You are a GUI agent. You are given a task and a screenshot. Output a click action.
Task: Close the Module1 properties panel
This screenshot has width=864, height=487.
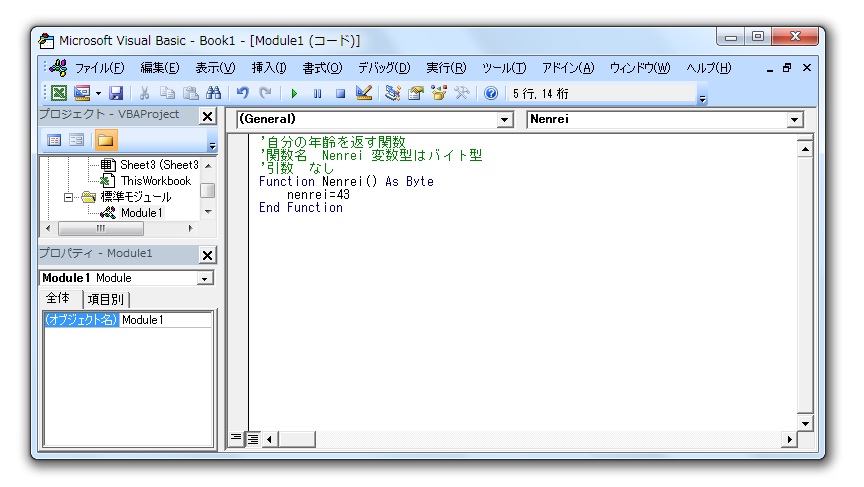207,255
